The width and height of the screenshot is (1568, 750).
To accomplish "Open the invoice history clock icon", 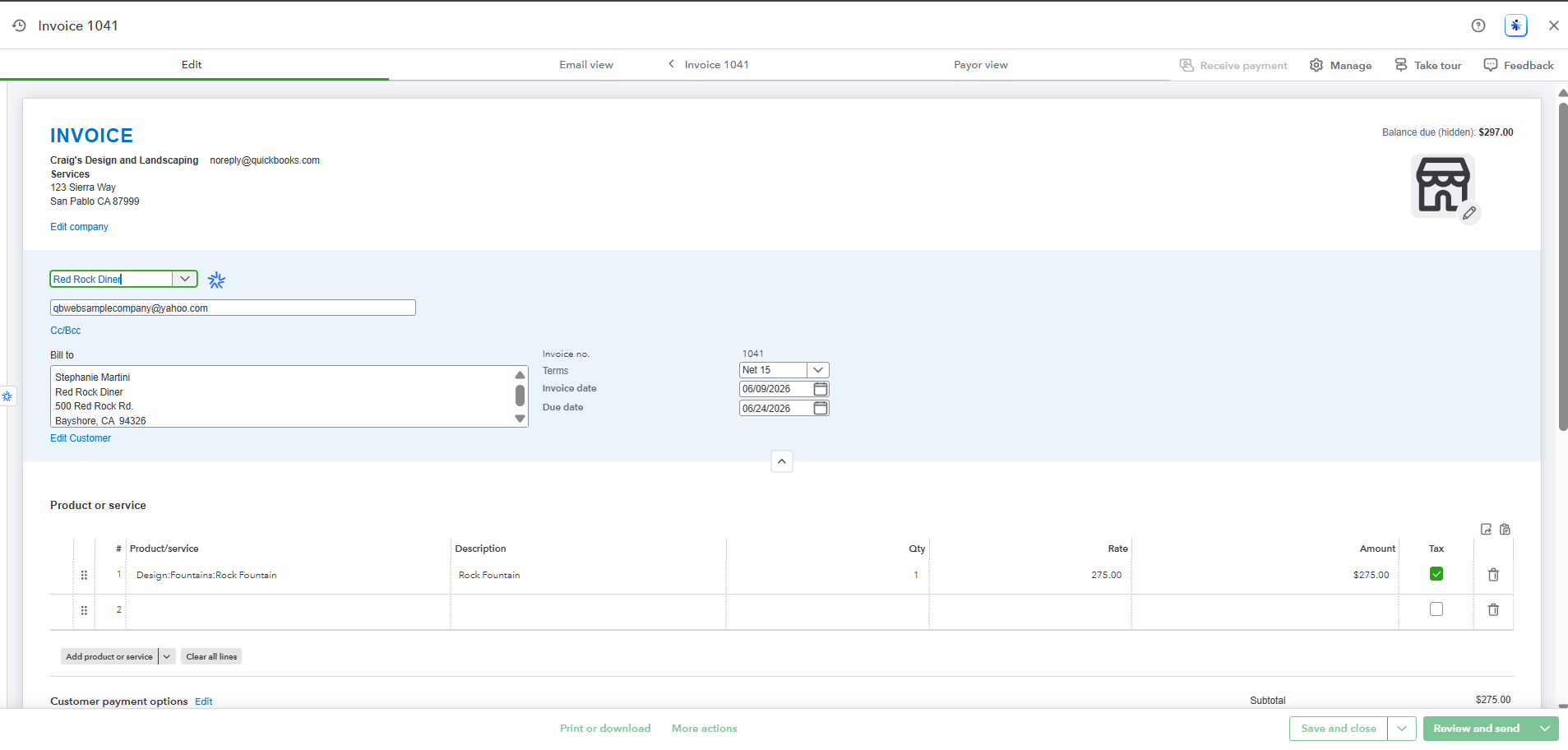I will [19, 25].
